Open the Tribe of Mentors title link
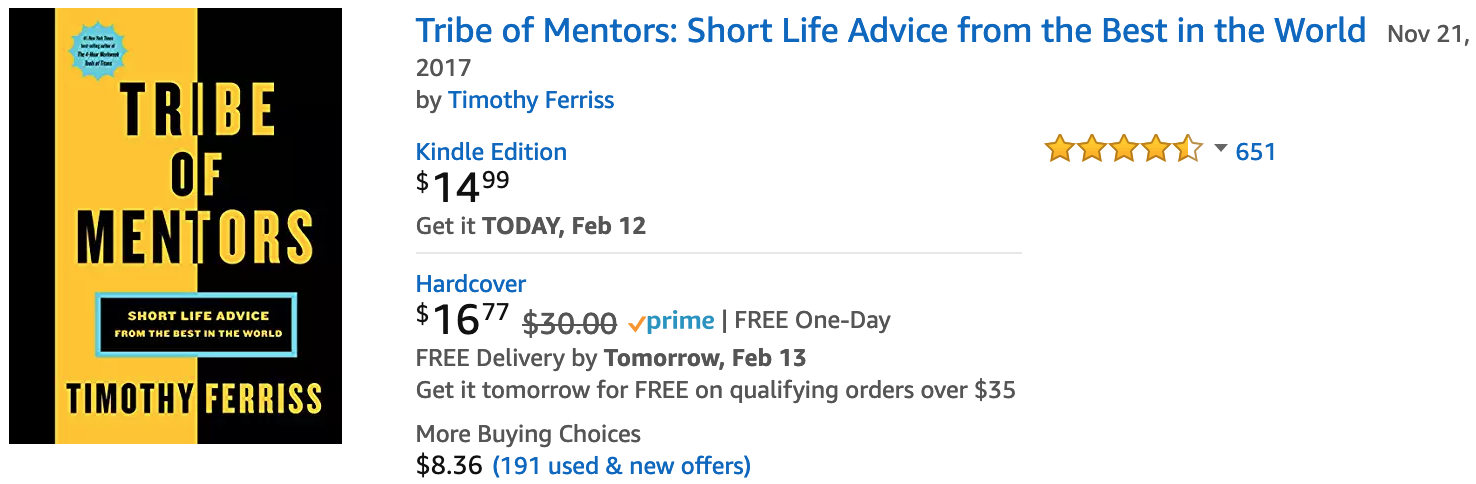The height and width of the screenshot is (484, 1476). point(891,30)
